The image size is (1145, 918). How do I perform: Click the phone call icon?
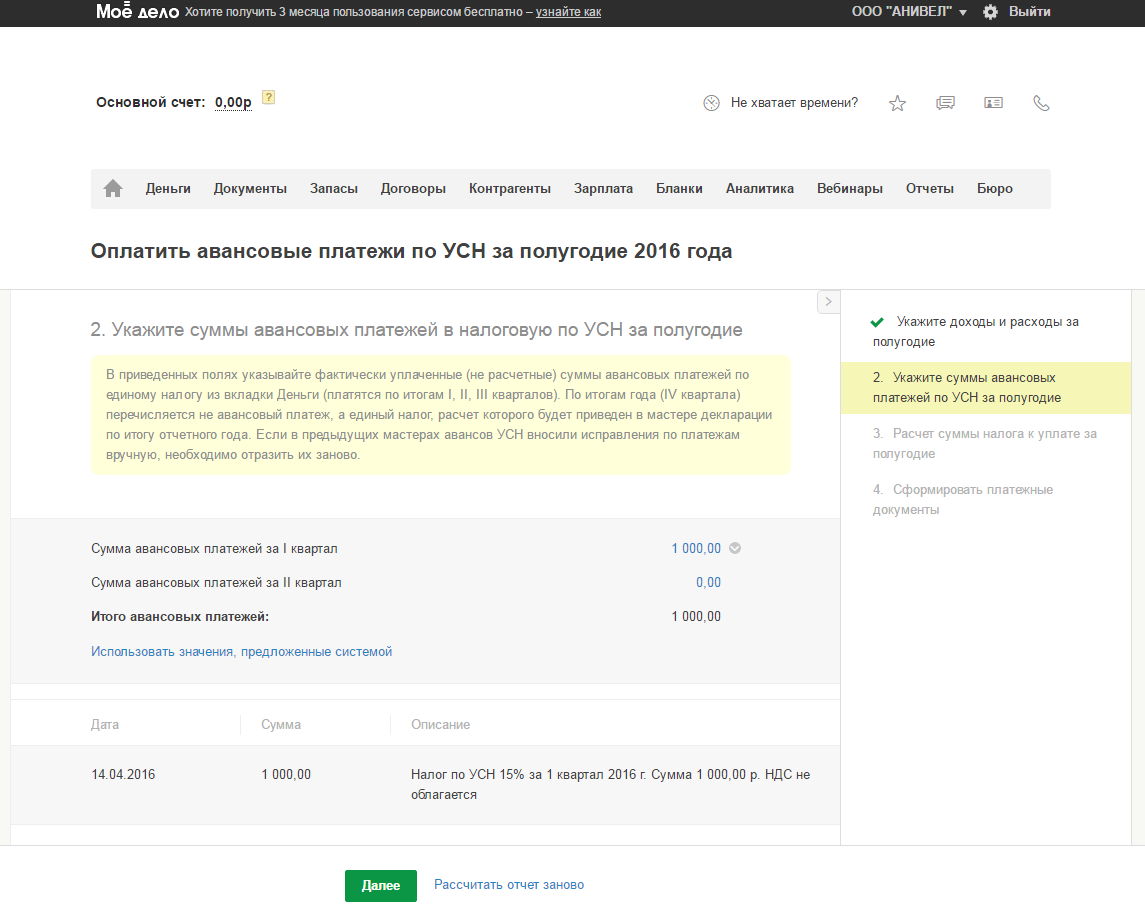click(x=1041, y=103)
